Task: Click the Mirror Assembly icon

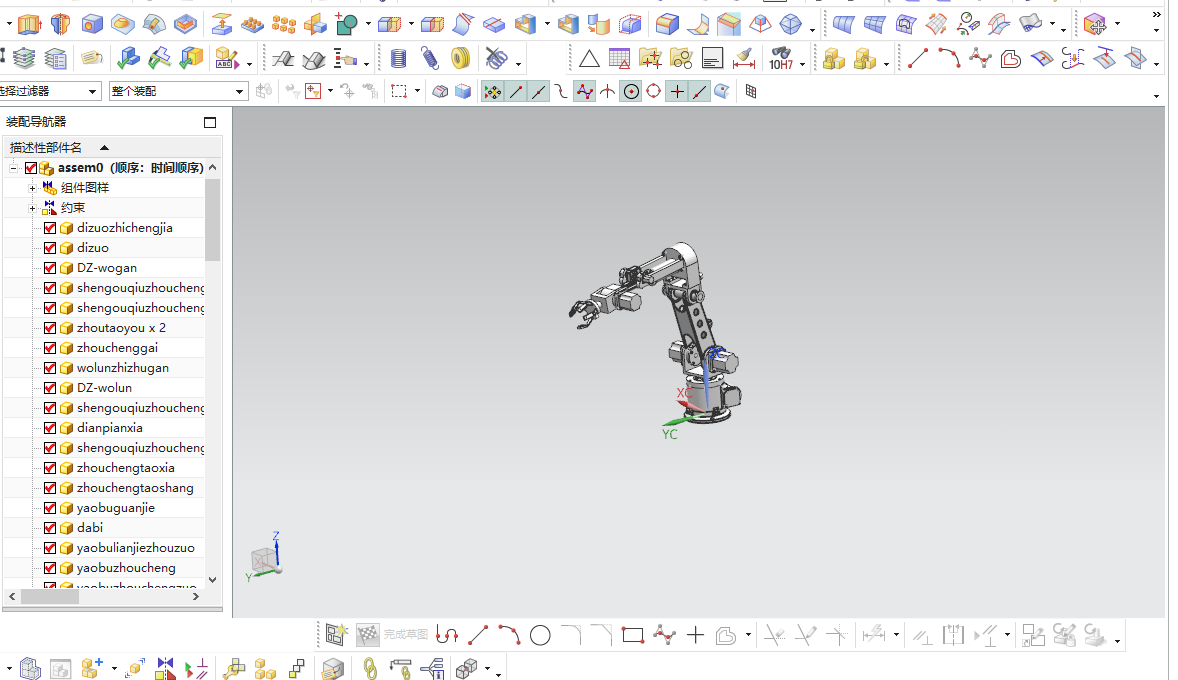Action: coord(165,668)
